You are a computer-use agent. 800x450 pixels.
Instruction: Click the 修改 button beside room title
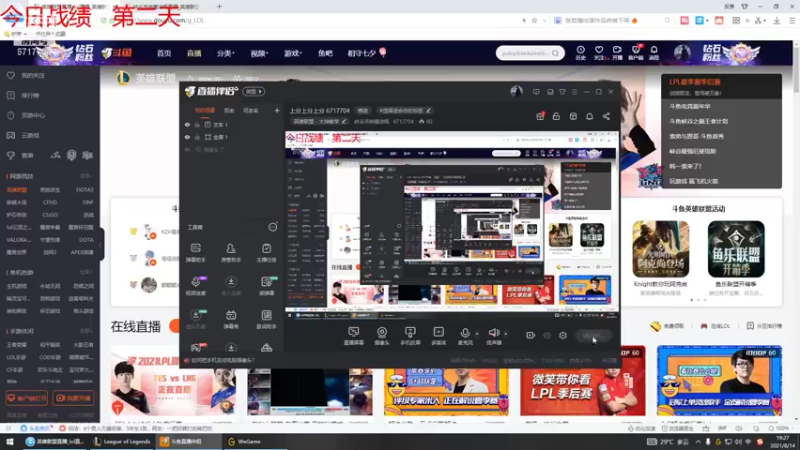click(363, 110)
